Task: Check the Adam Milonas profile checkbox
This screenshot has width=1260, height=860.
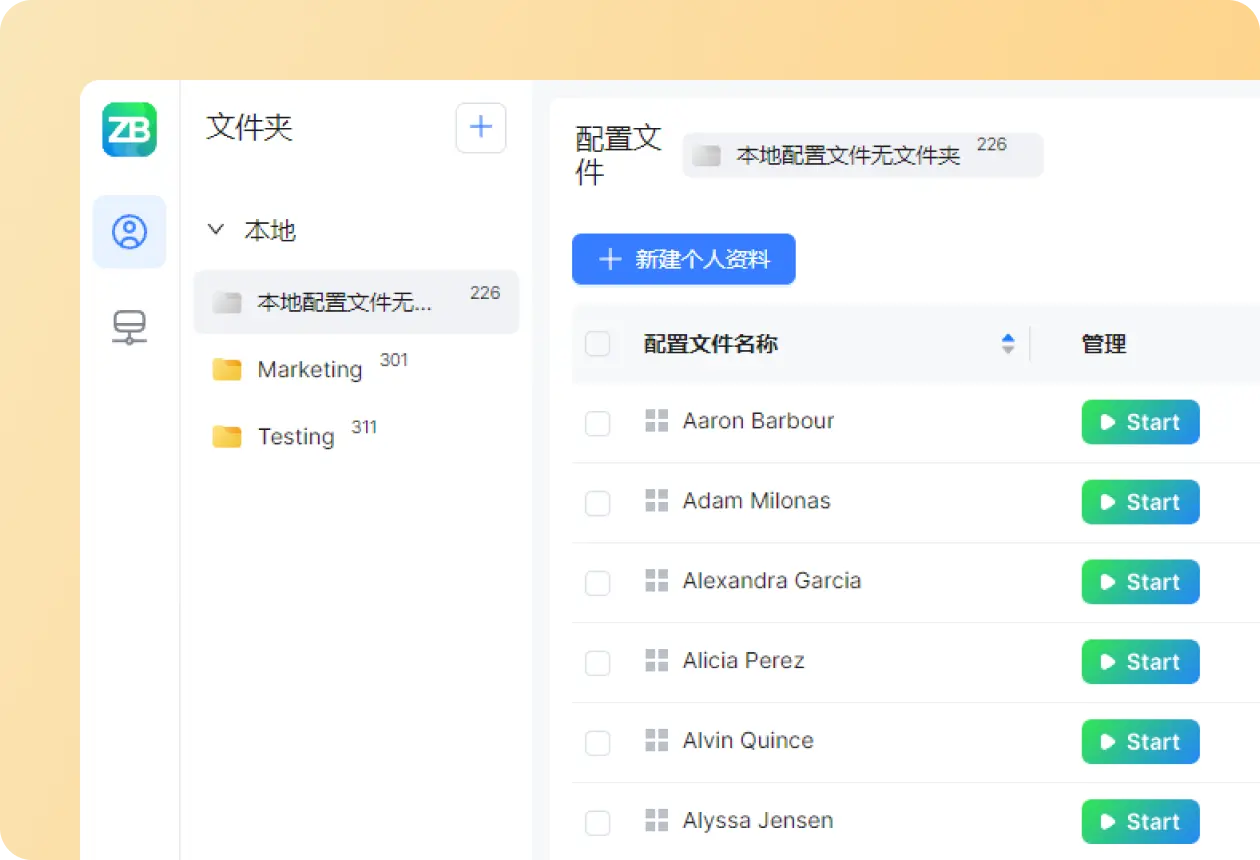Action: [x=597, y=503]
